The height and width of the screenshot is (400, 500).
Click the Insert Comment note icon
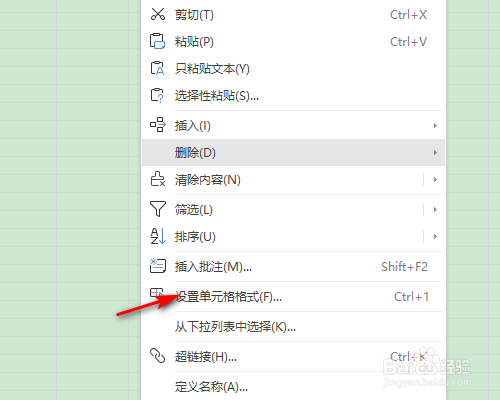(x=158, y=266)
